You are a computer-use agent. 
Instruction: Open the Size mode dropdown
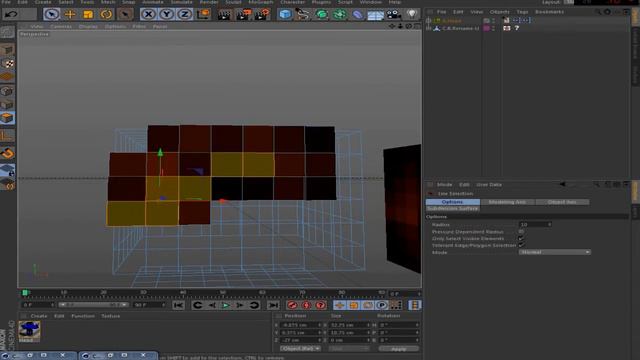[349, 349]
